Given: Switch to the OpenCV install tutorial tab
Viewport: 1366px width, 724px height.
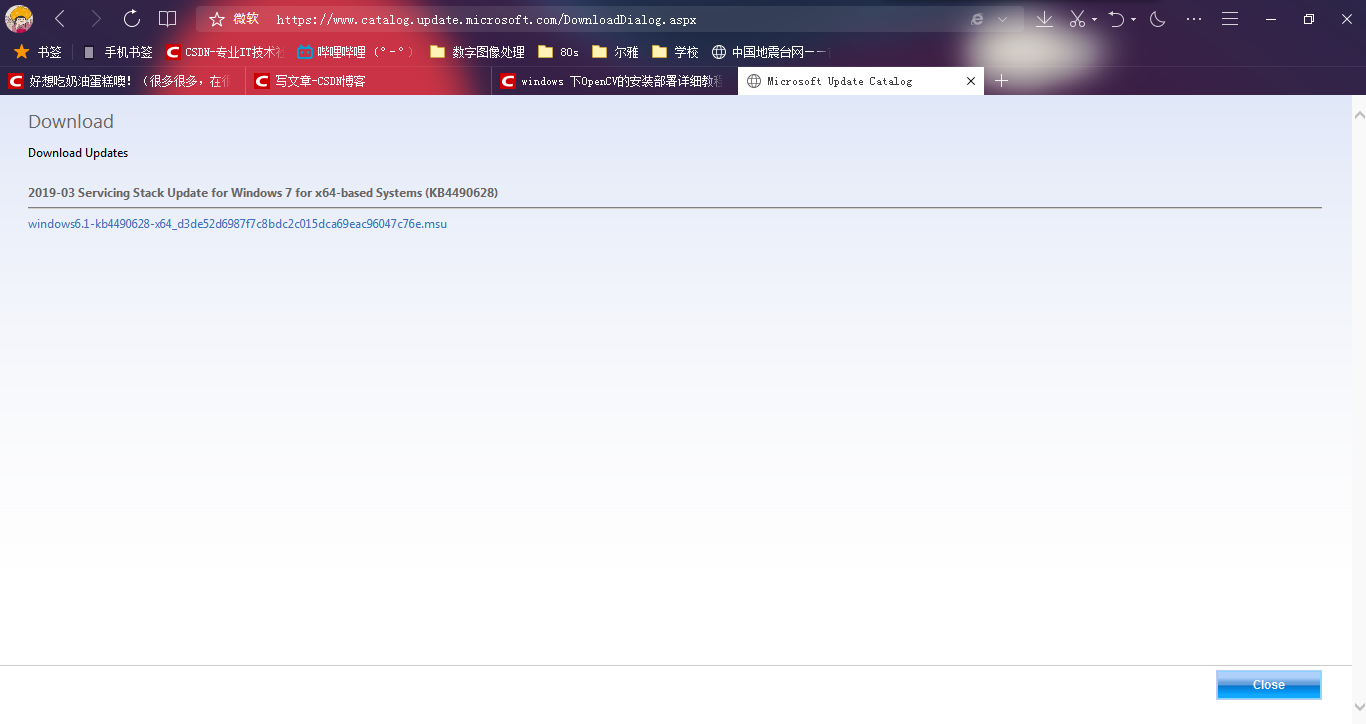Looking at the screenshot, I should tap(614, 81).
